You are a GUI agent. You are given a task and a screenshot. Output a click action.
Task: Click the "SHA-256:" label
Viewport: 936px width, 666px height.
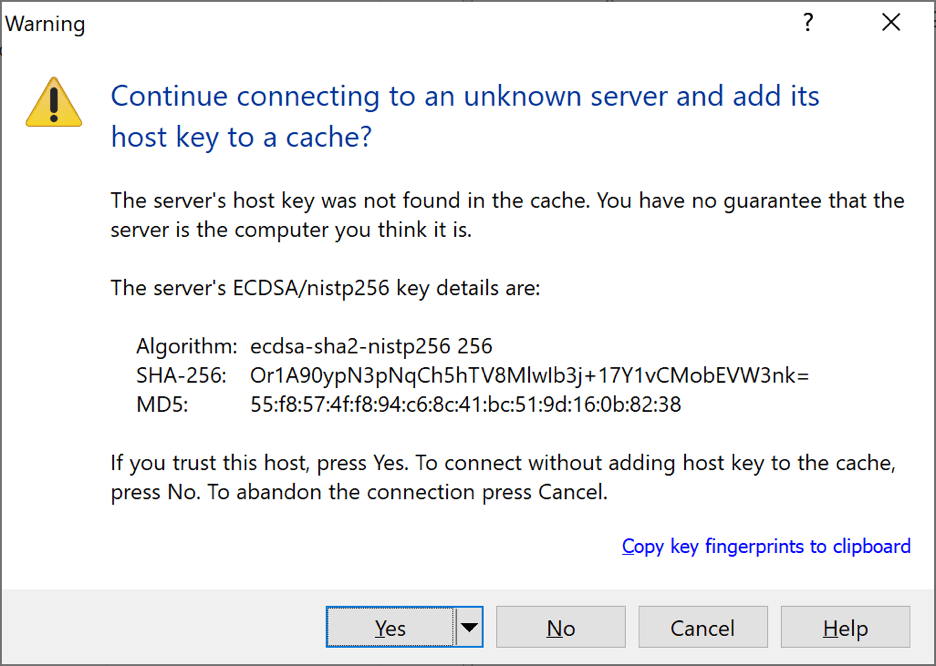182,376
